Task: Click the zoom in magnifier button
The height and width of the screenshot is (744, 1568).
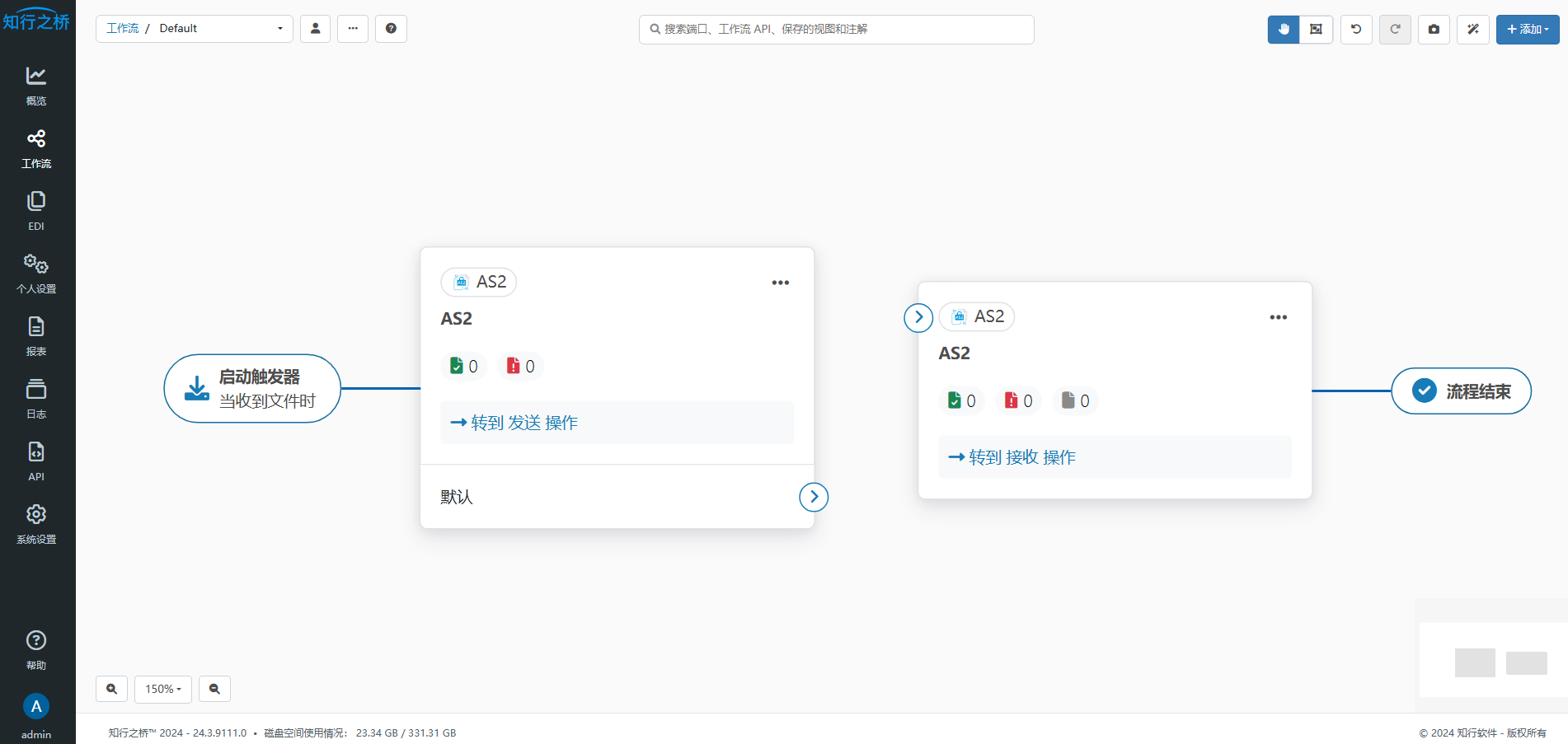Action: pyautogui.click(x=112, y=689)
